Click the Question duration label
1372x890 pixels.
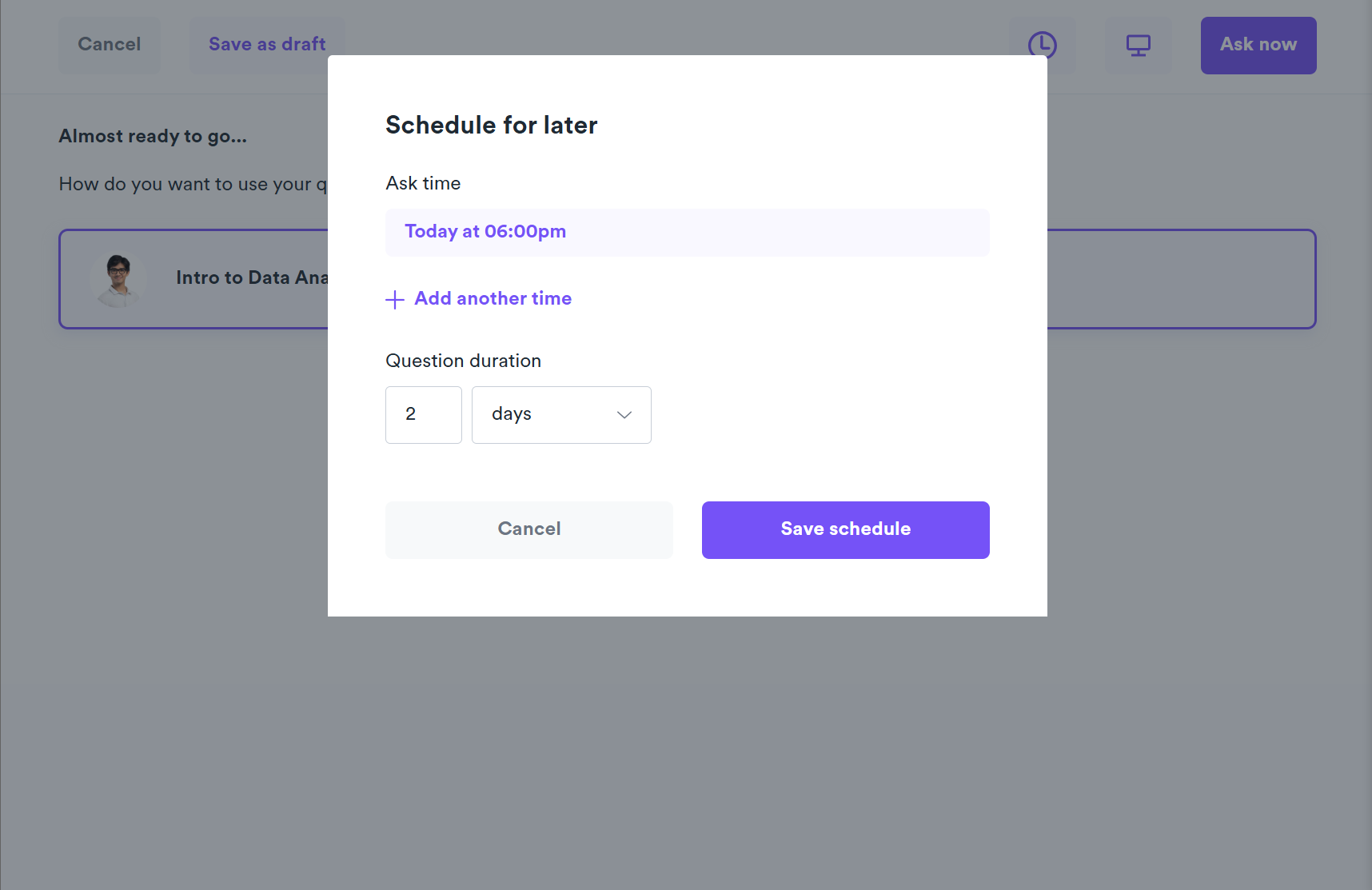coord(463,361)
